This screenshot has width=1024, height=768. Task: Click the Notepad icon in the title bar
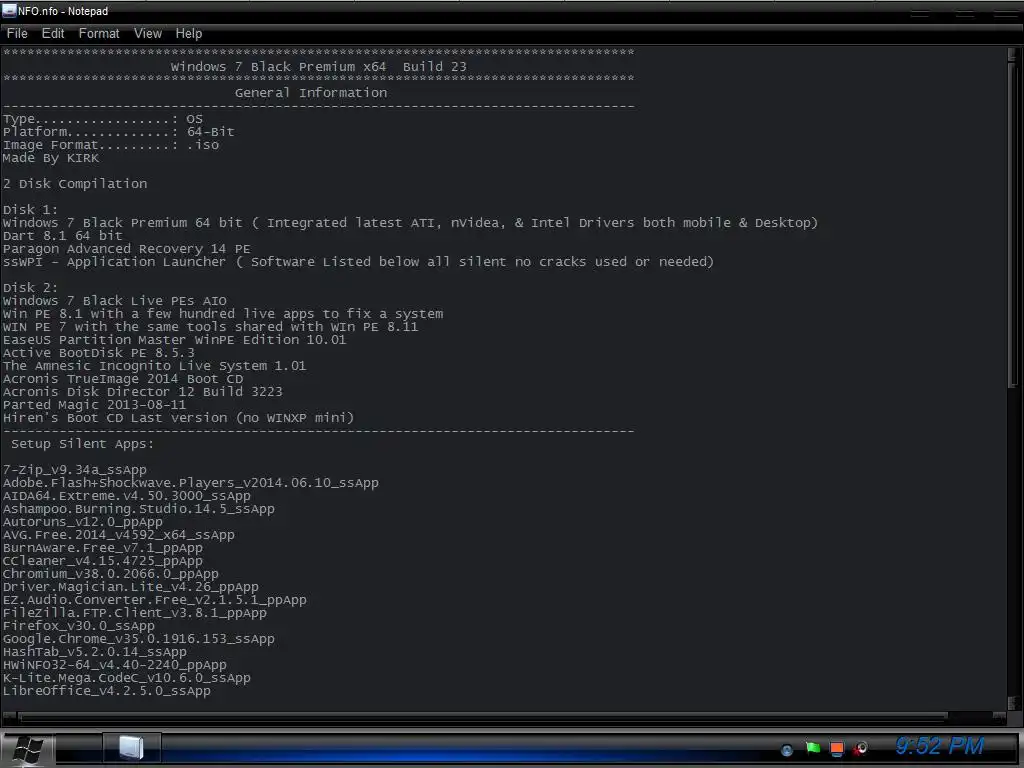(x=9, y=10)
